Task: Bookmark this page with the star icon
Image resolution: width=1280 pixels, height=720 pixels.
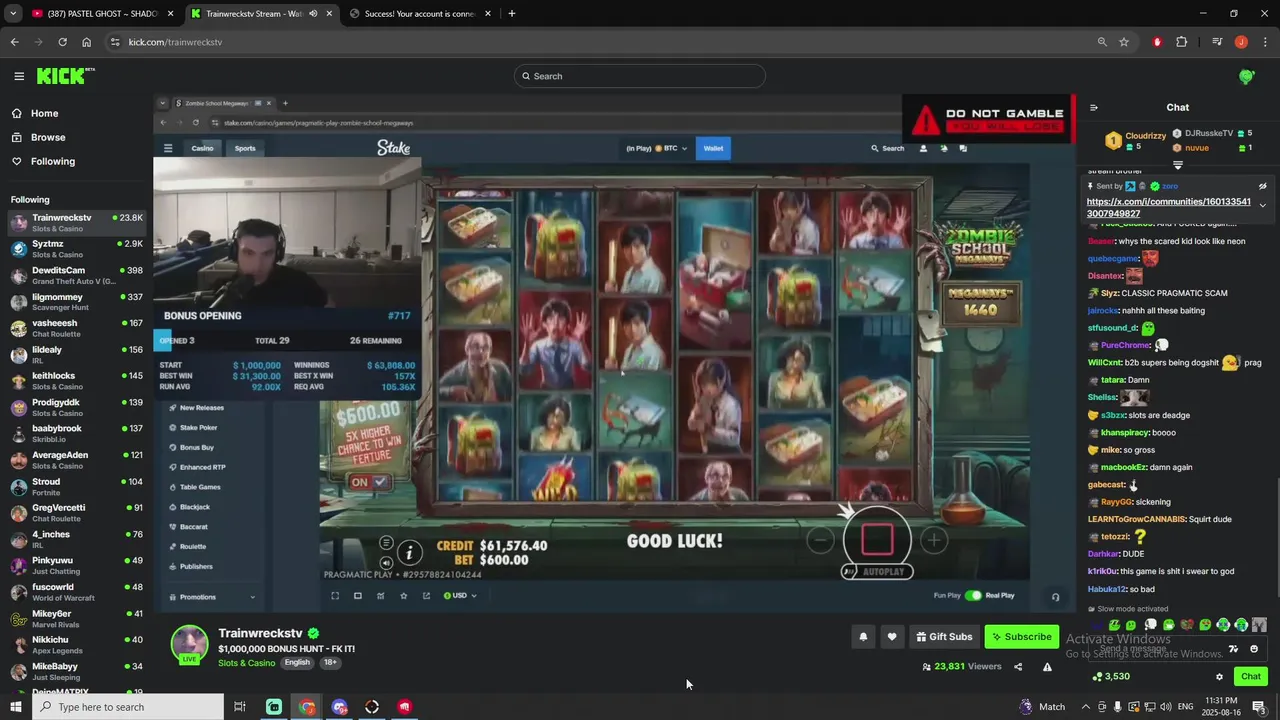Action: pyautogui.click(x=1124, y=42)
